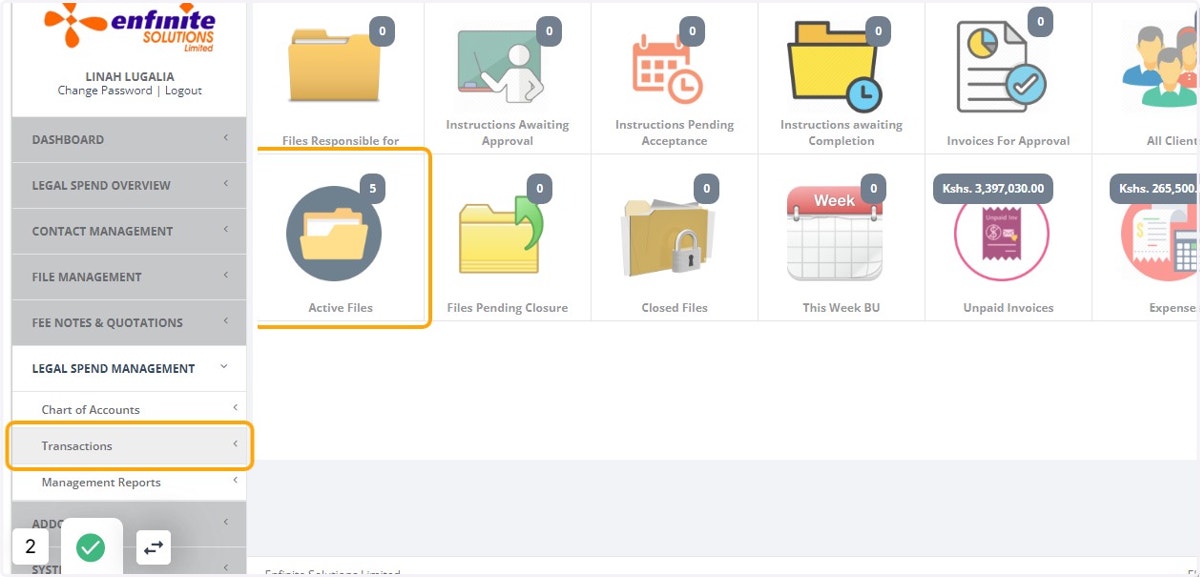
Task: Expand the Dashboard menu chevron
Action: pyautogui.click(x=226, y=138)
